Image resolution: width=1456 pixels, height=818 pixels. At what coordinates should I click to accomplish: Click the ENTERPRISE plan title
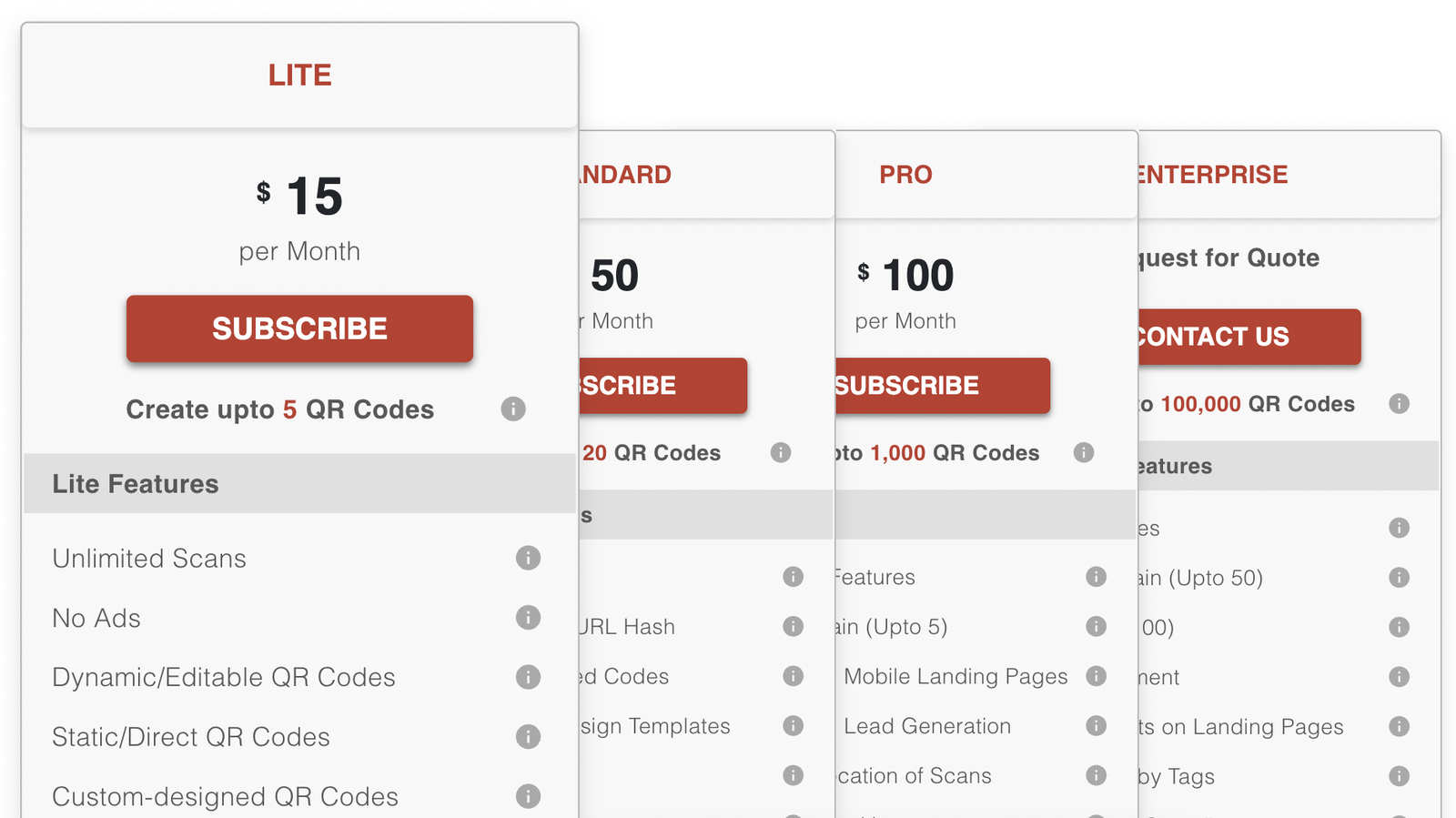pos(1212,174)
